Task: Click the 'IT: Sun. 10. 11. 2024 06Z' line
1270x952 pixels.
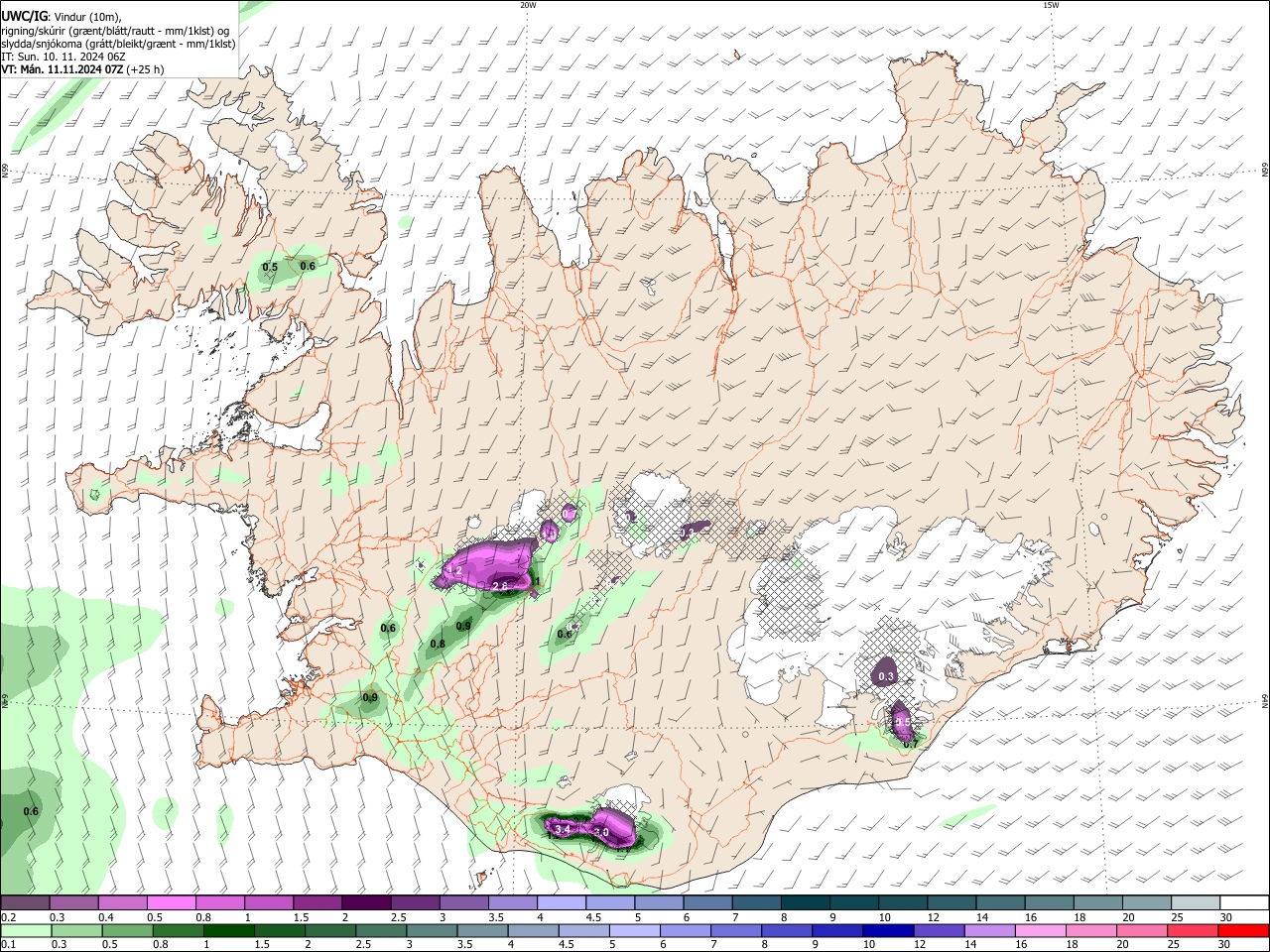Action: pyautogui.click(x=63, y=57)
